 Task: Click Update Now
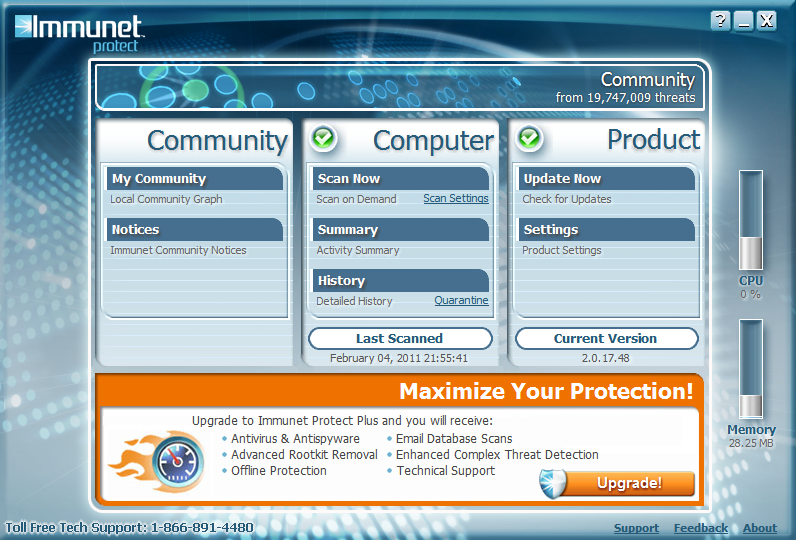(x=607, y=179)
